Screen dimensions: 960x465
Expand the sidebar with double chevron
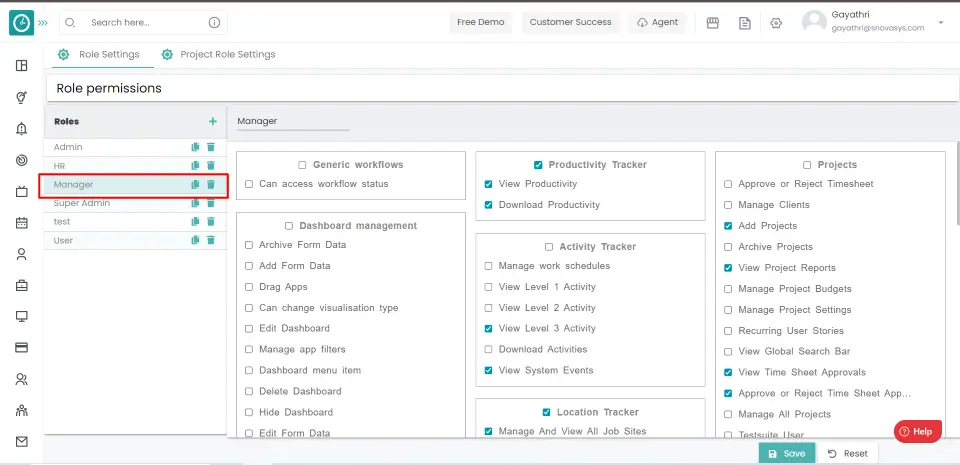(43, 22)
